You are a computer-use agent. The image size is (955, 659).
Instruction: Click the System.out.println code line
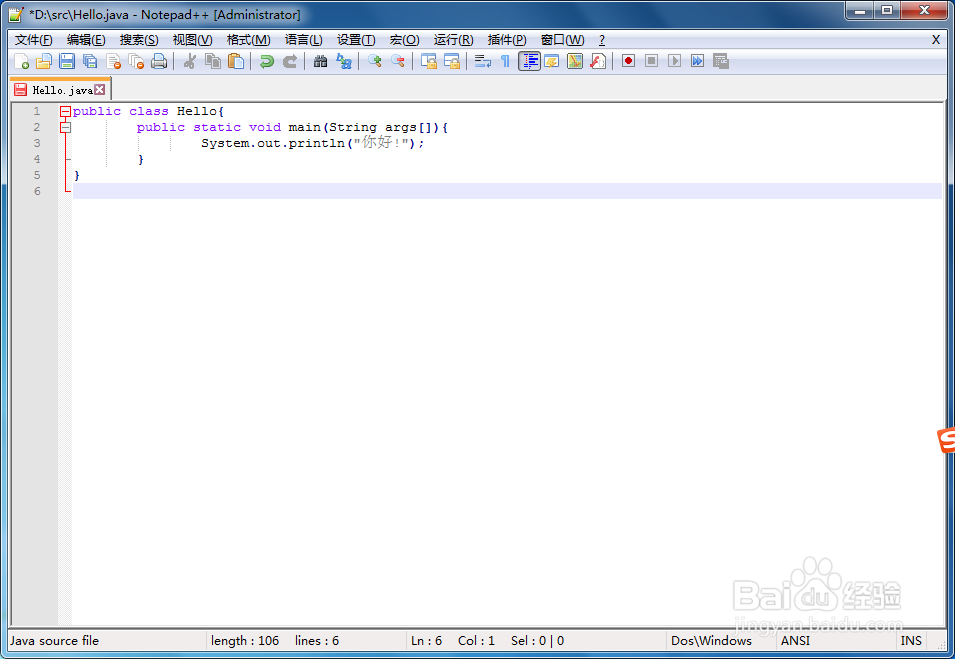[312, 143]
